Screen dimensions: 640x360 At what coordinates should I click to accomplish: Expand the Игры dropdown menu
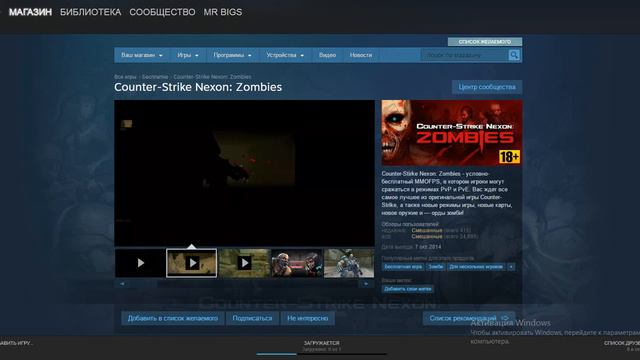pyautogui.click(x=188, y=55)
